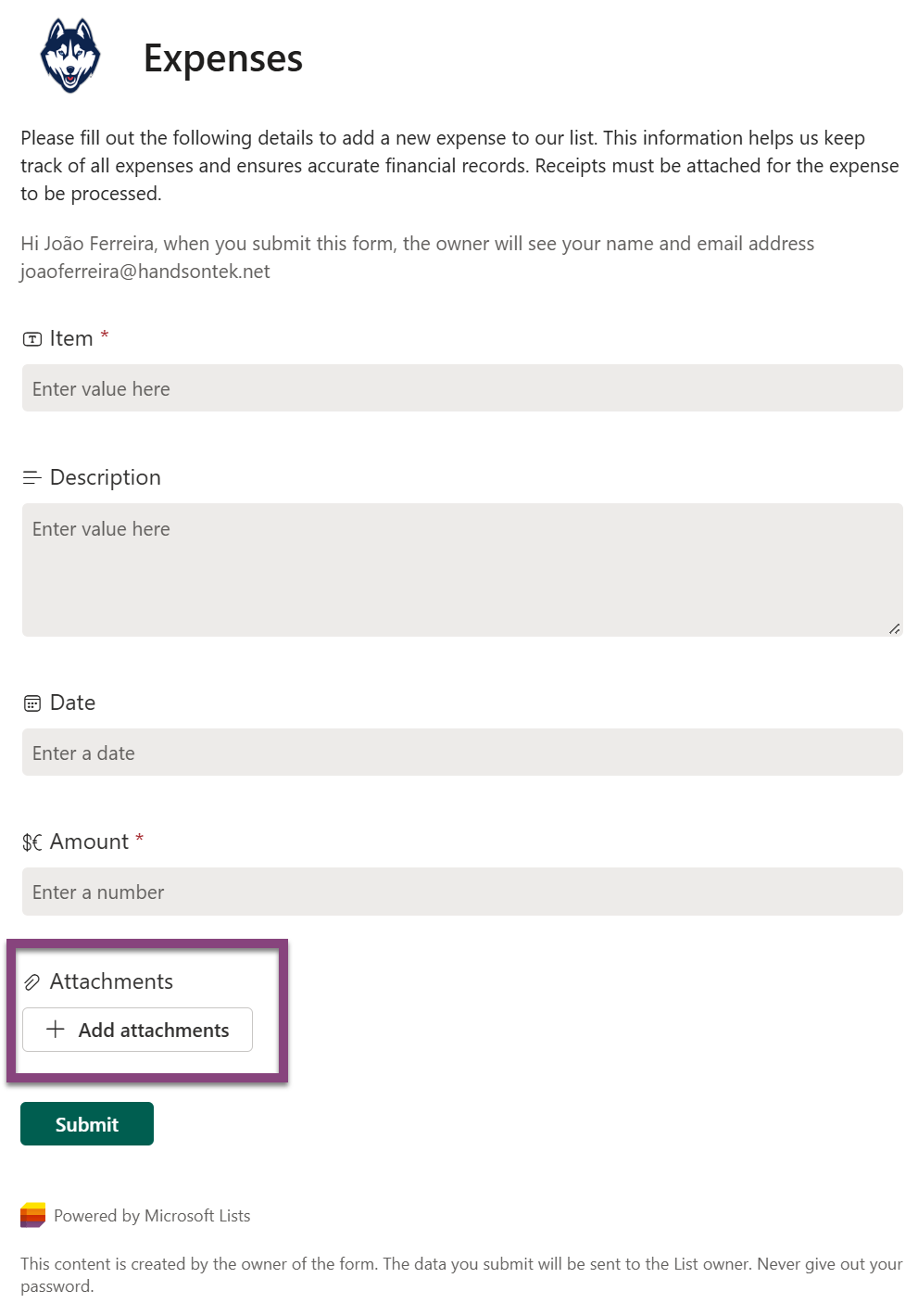918x1316 pixels.
Task: Click the lines icon next to Description
Action: 32,478
